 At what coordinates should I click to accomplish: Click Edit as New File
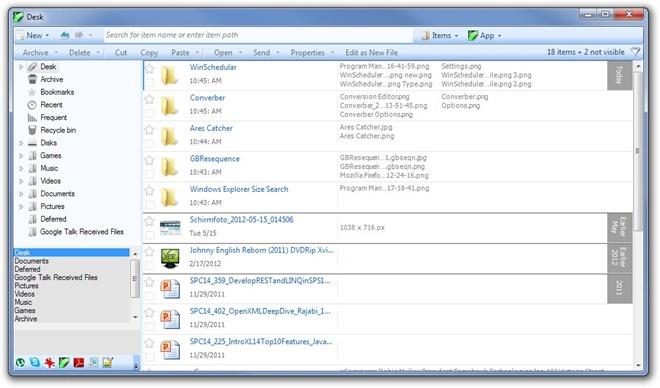click(x=371, y=53)
